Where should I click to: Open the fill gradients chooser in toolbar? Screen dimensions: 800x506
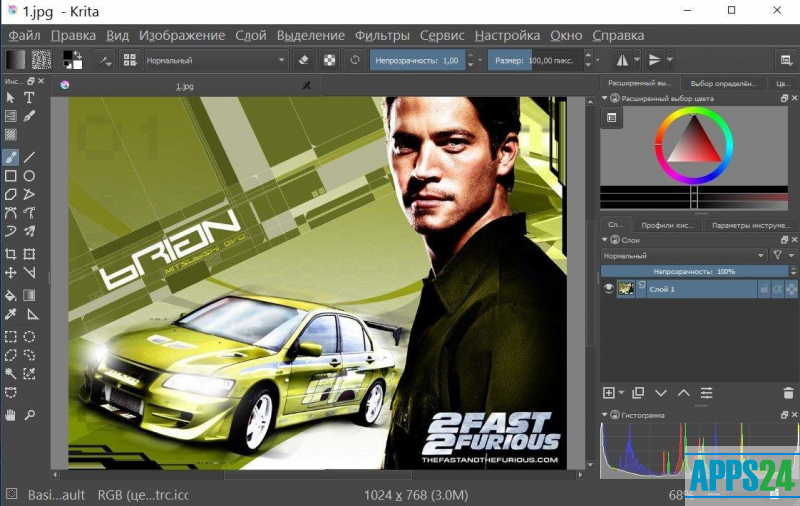(x=15, y=60)
